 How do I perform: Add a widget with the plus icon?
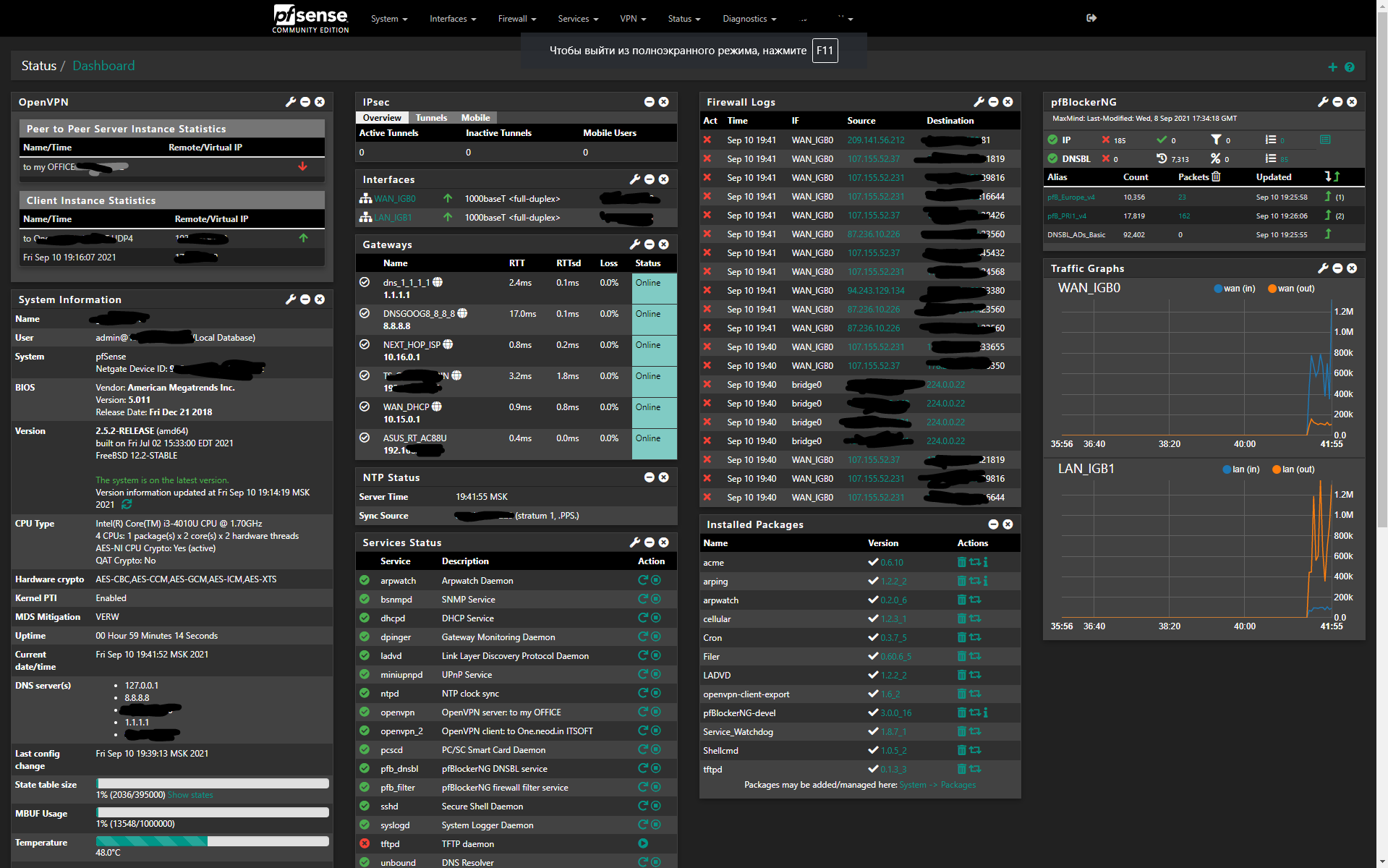pos(1332,67)
